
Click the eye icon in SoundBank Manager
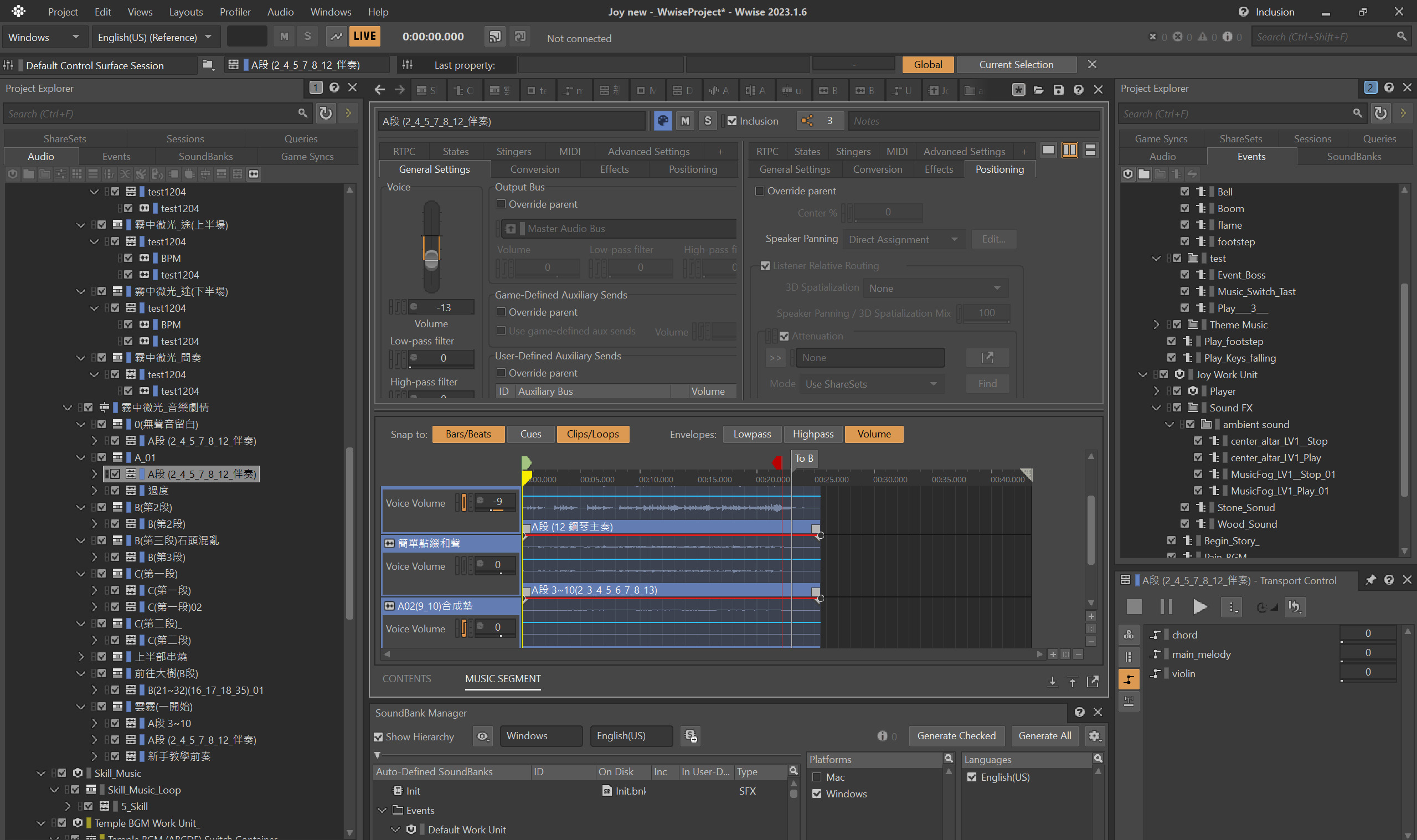pyautogui.click(x=483, y=736)
